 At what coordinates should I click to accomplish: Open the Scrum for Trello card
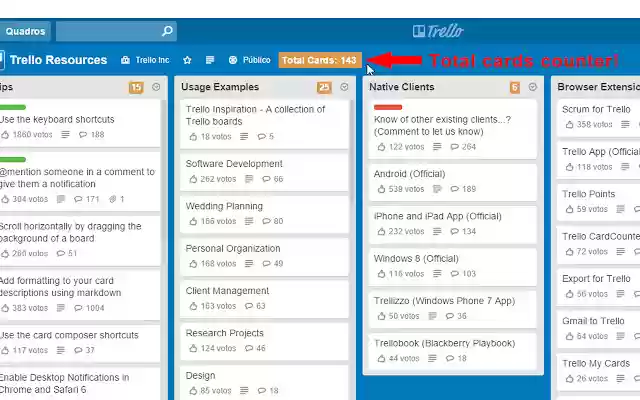pos(599,117)
